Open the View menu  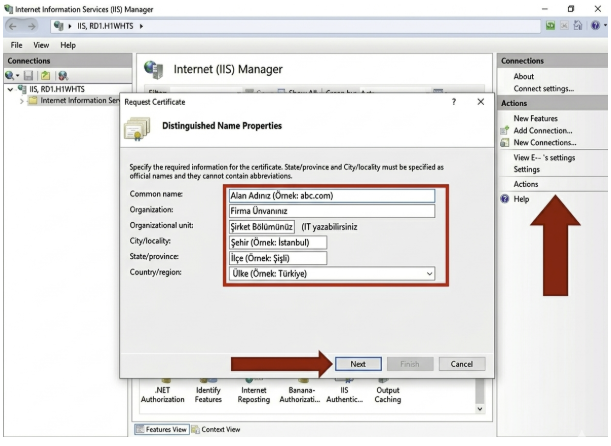click(41, 45)
